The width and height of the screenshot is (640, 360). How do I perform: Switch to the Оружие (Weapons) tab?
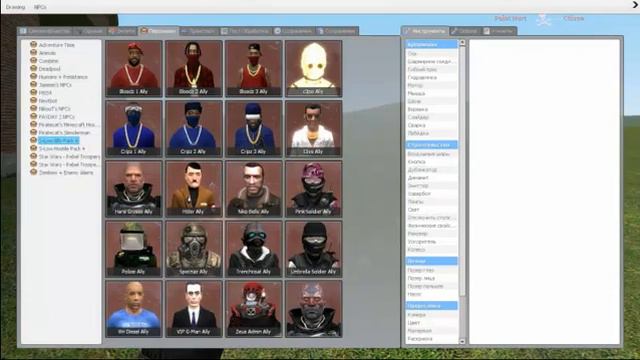pyautogui.click(x=91, y=31)
